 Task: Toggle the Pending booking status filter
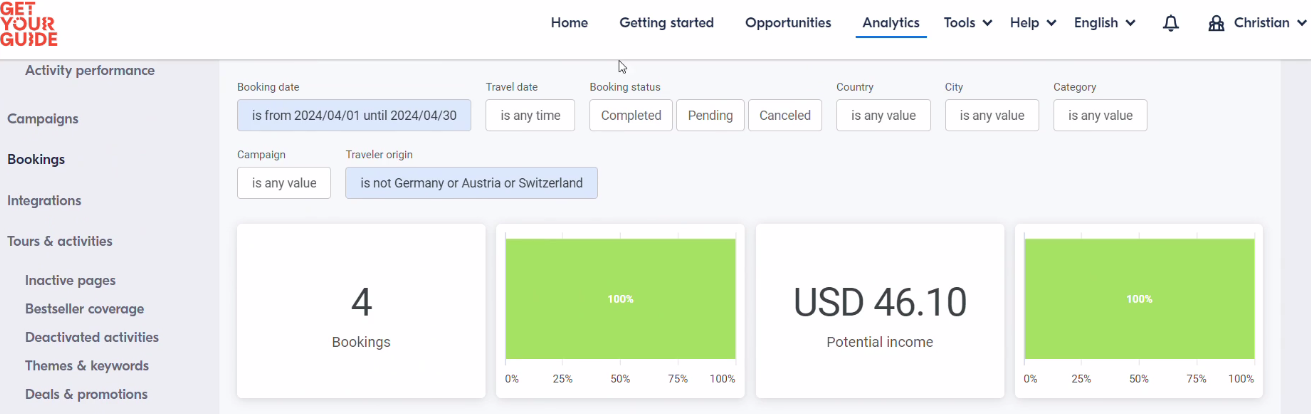710,115
